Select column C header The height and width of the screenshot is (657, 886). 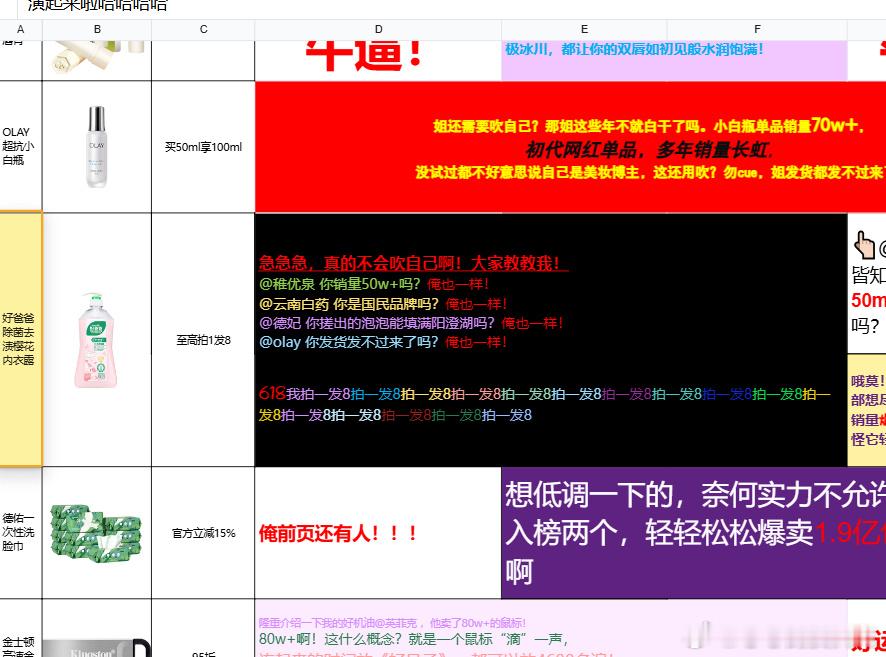(203, 29)
